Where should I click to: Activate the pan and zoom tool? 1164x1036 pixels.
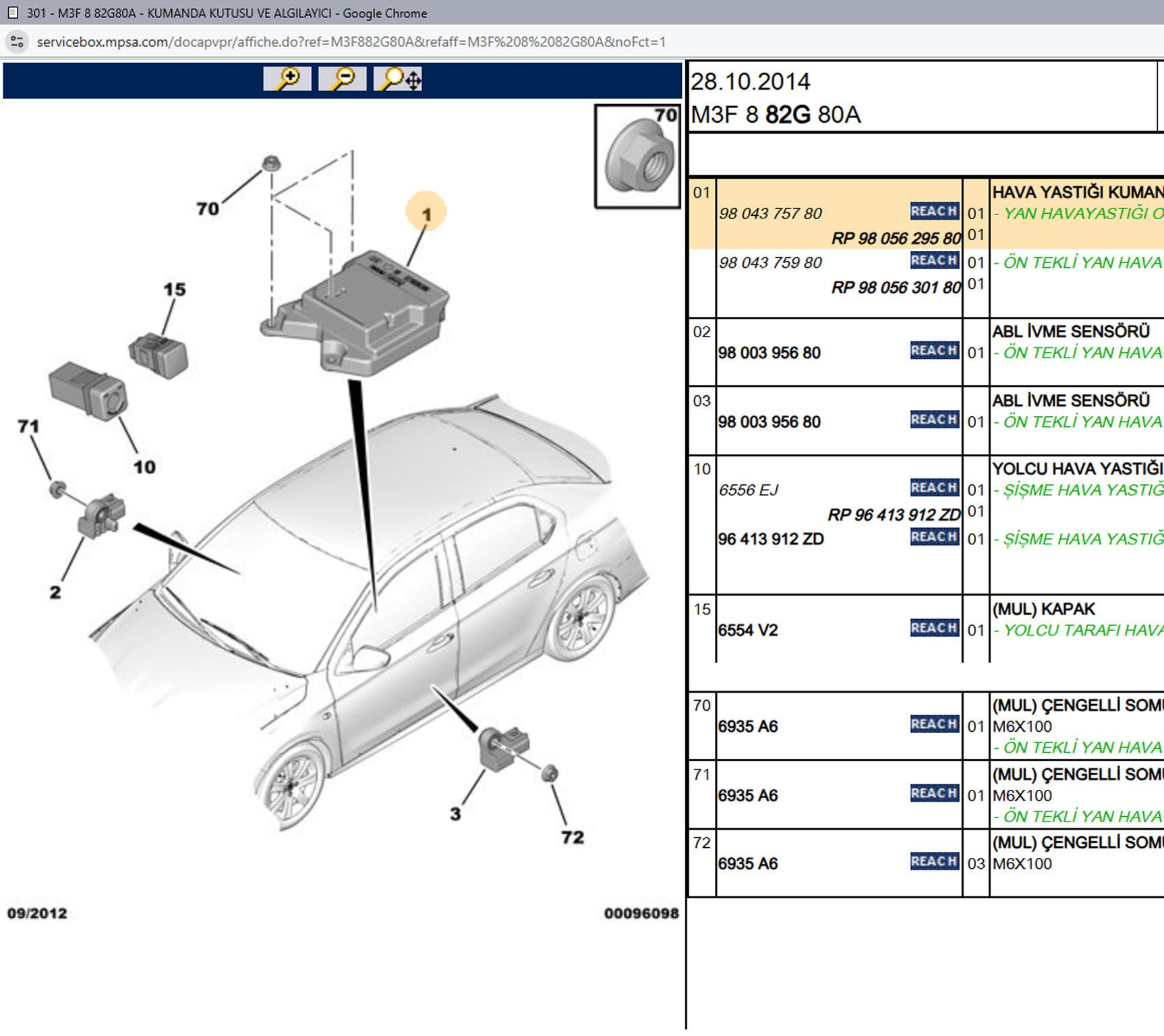[399, 79]
